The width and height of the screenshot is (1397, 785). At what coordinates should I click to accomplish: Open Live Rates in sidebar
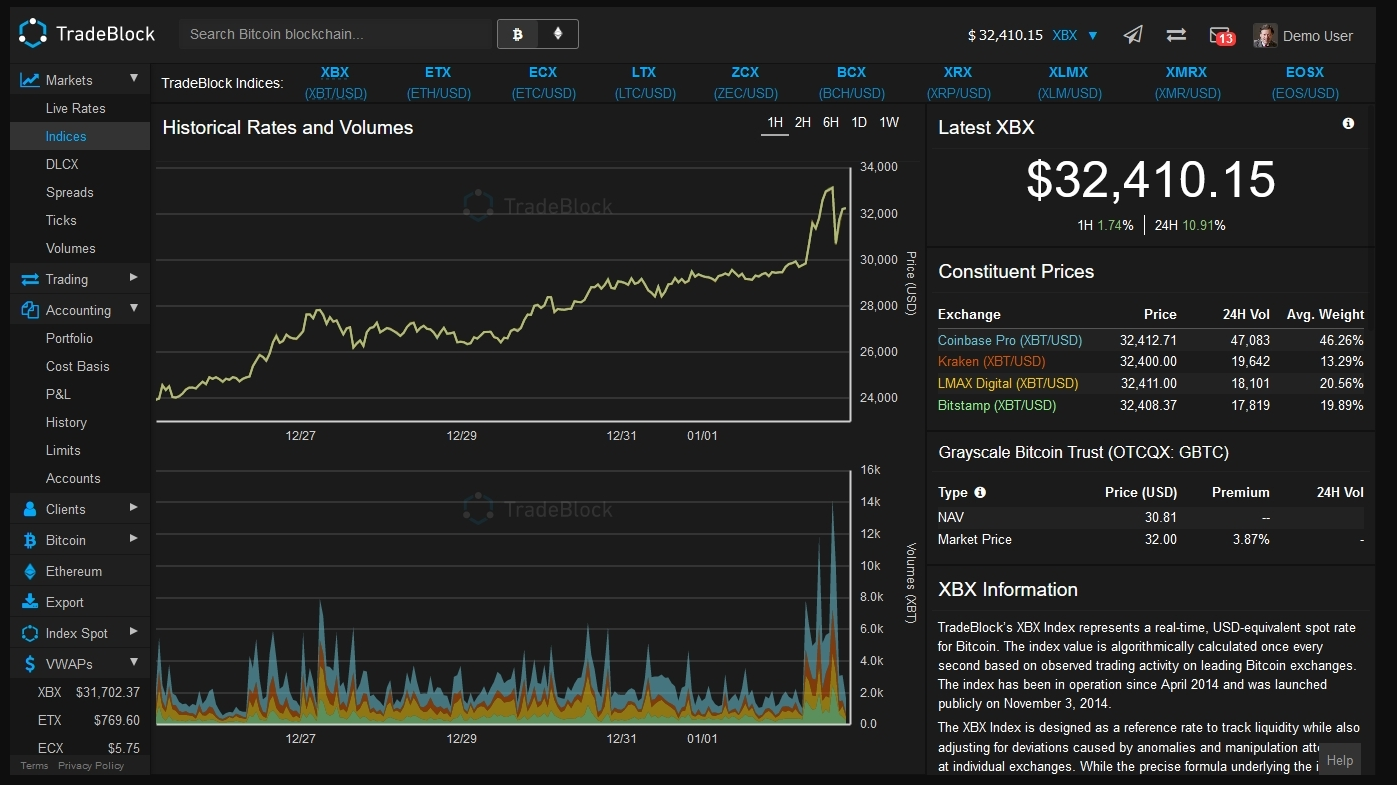coord(75,108)
